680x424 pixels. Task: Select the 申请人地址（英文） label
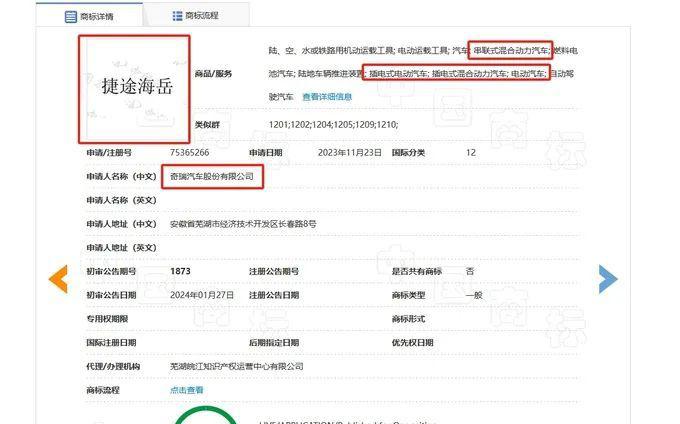point(121,248)
